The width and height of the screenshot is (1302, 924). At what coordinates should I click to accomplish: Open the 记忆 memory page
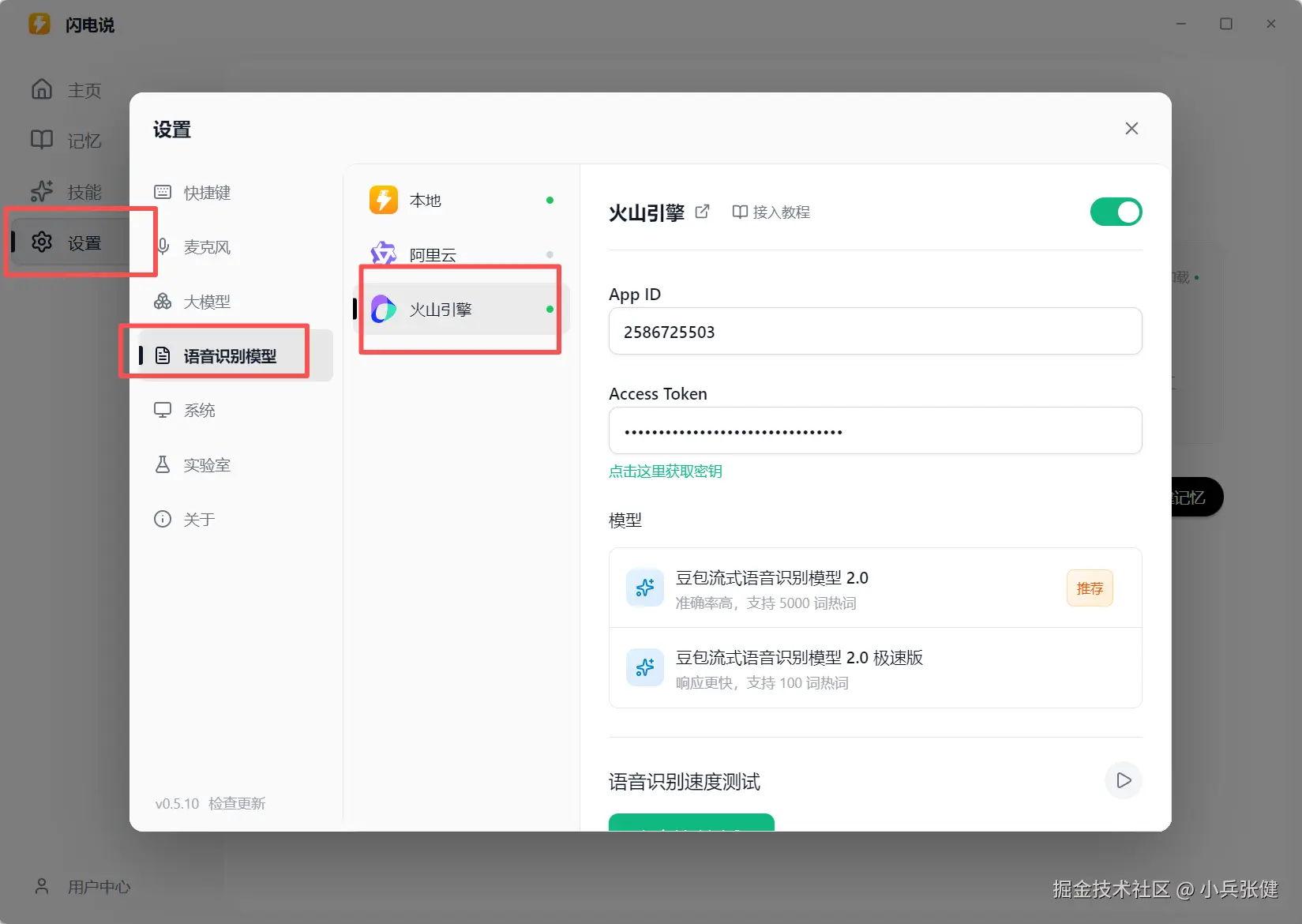coord(67,141)
